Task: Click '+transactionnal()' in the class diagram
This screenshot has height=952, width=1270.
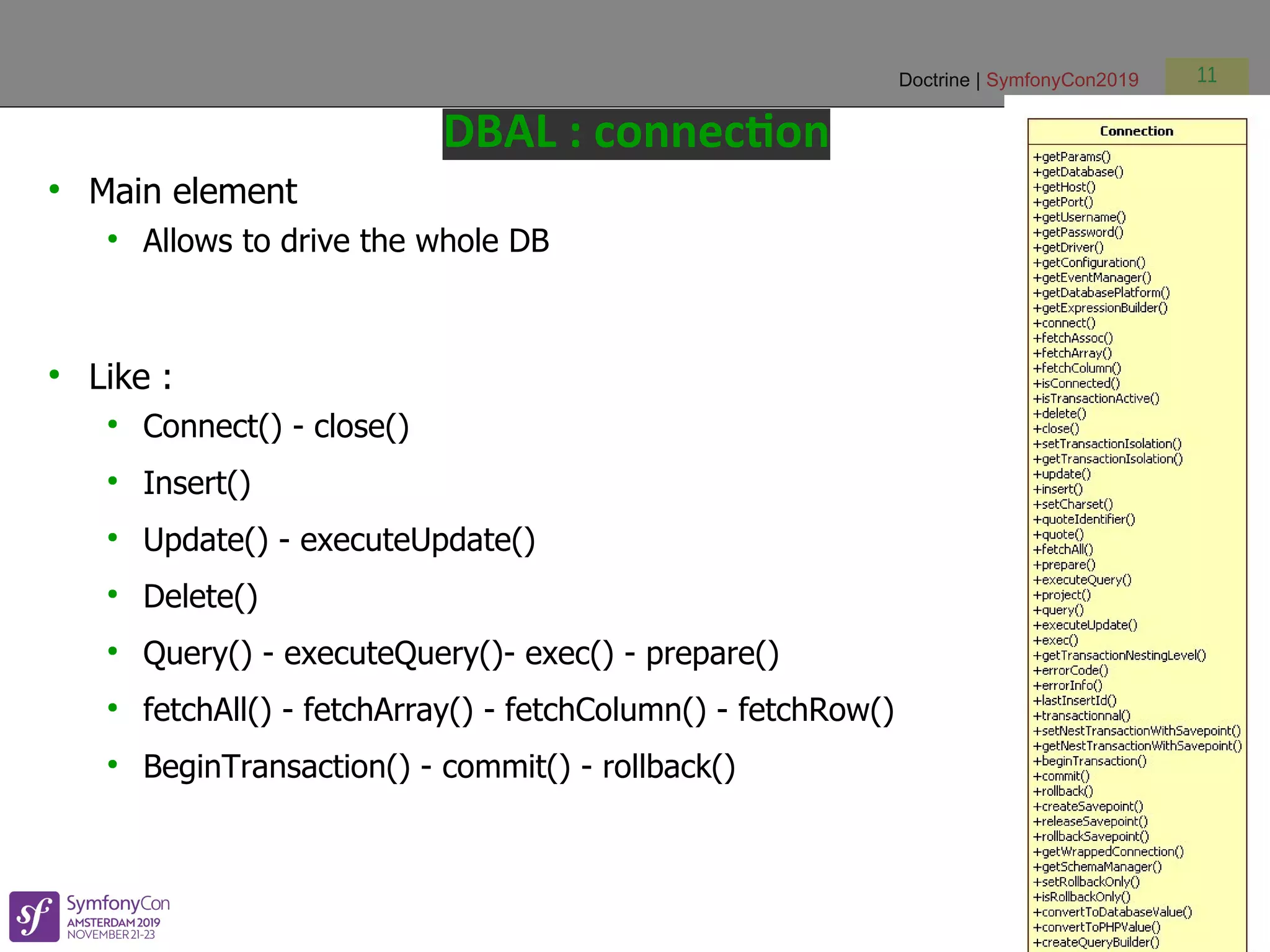Action: point(1082,716)
